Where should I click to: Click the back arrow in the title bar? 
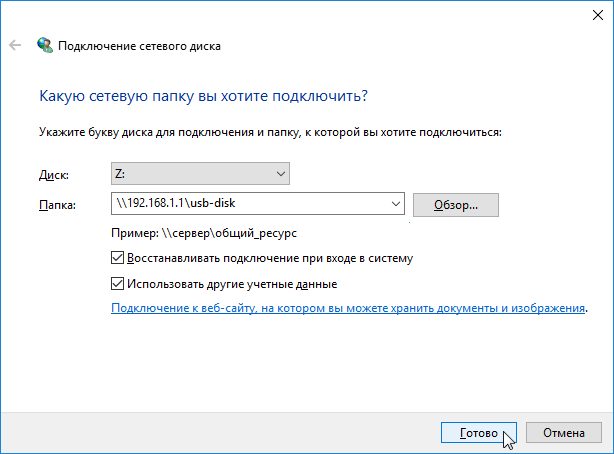15,45
